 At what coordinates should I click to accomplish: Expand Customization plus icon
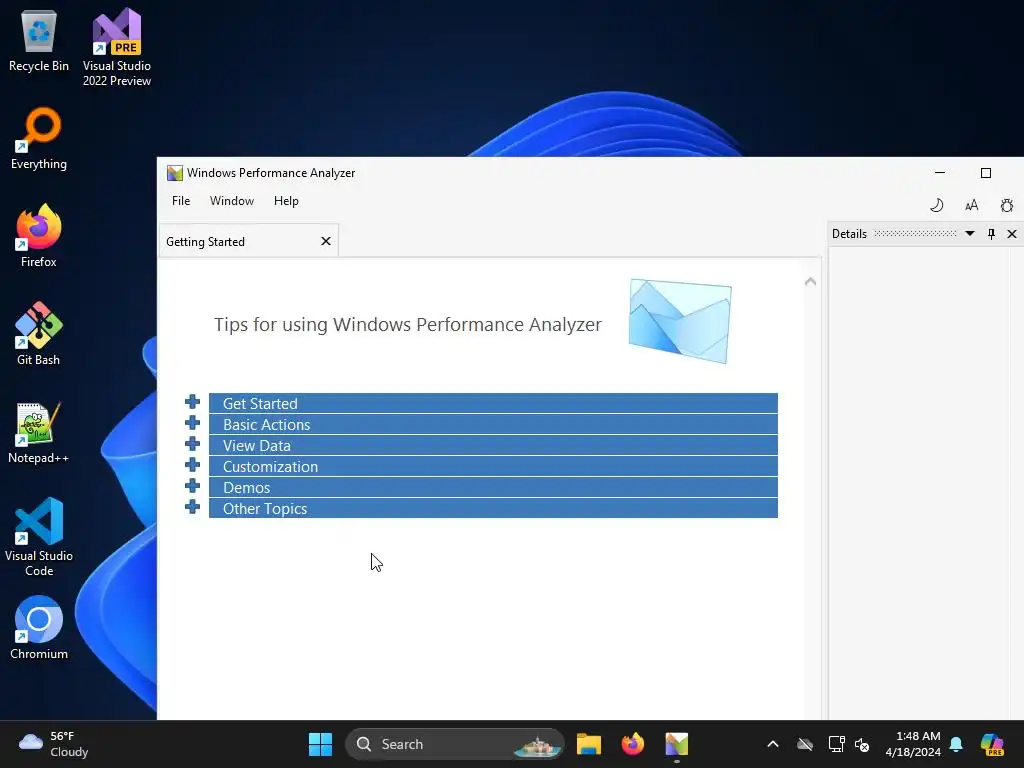click(x=192, y=465)
